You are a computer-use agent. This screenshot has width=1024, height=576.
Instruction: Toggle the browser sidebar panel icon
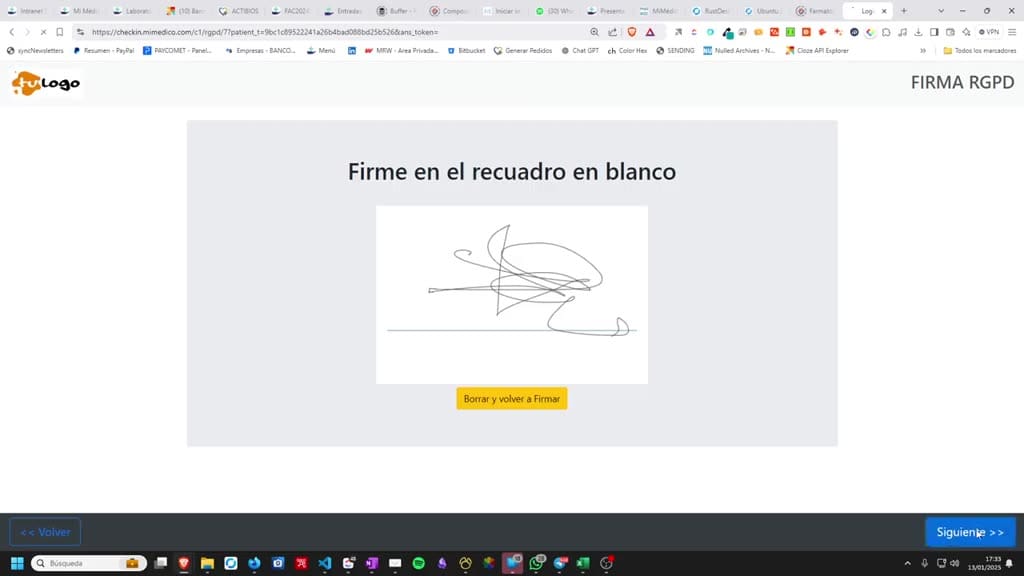[x=934, y=32]
